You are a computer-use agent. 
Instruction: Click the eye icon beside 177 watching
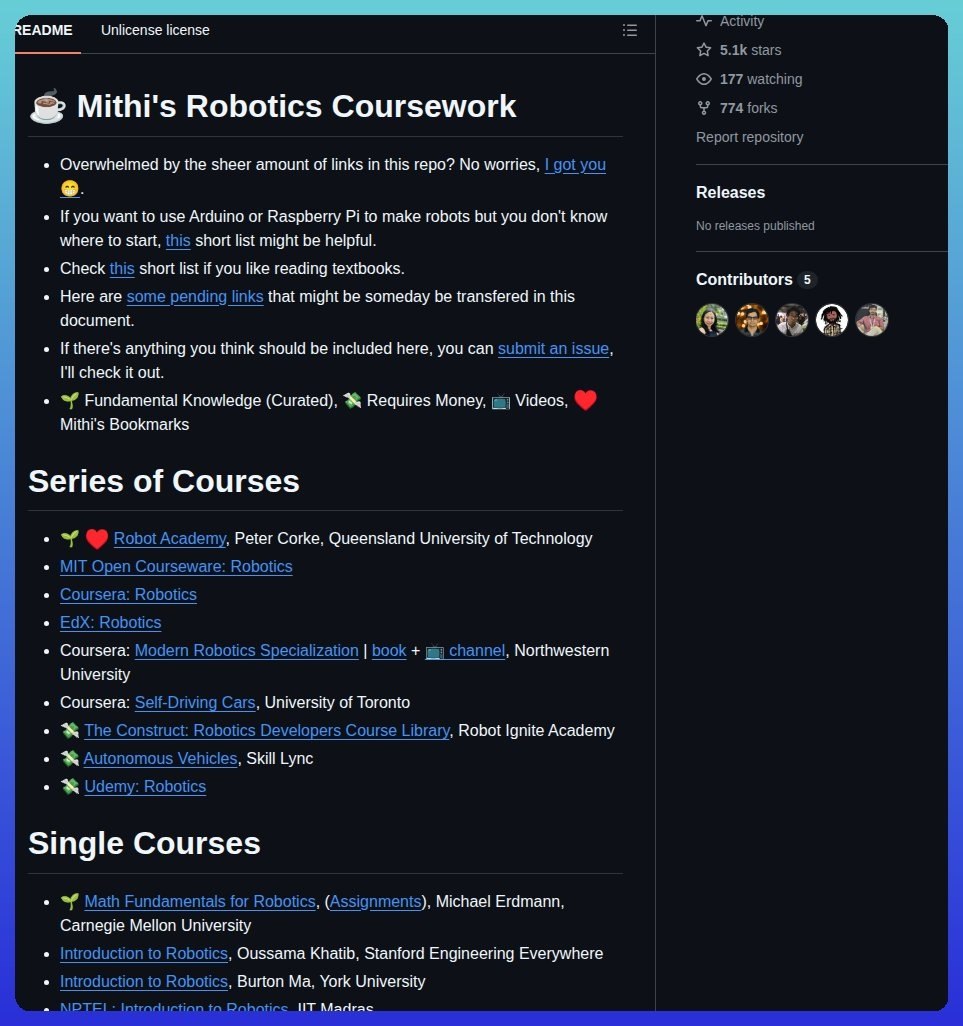[704, 79]
